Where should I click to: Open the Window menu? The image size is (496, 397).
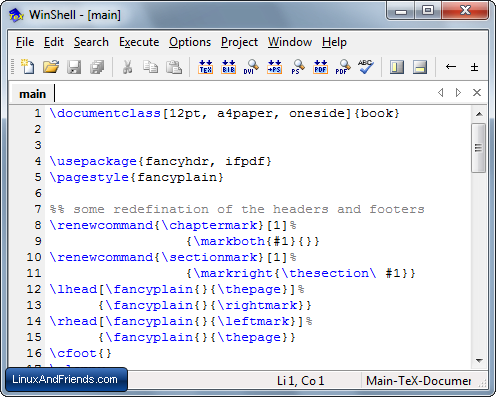pyautogui.click(x=290, y=42)
